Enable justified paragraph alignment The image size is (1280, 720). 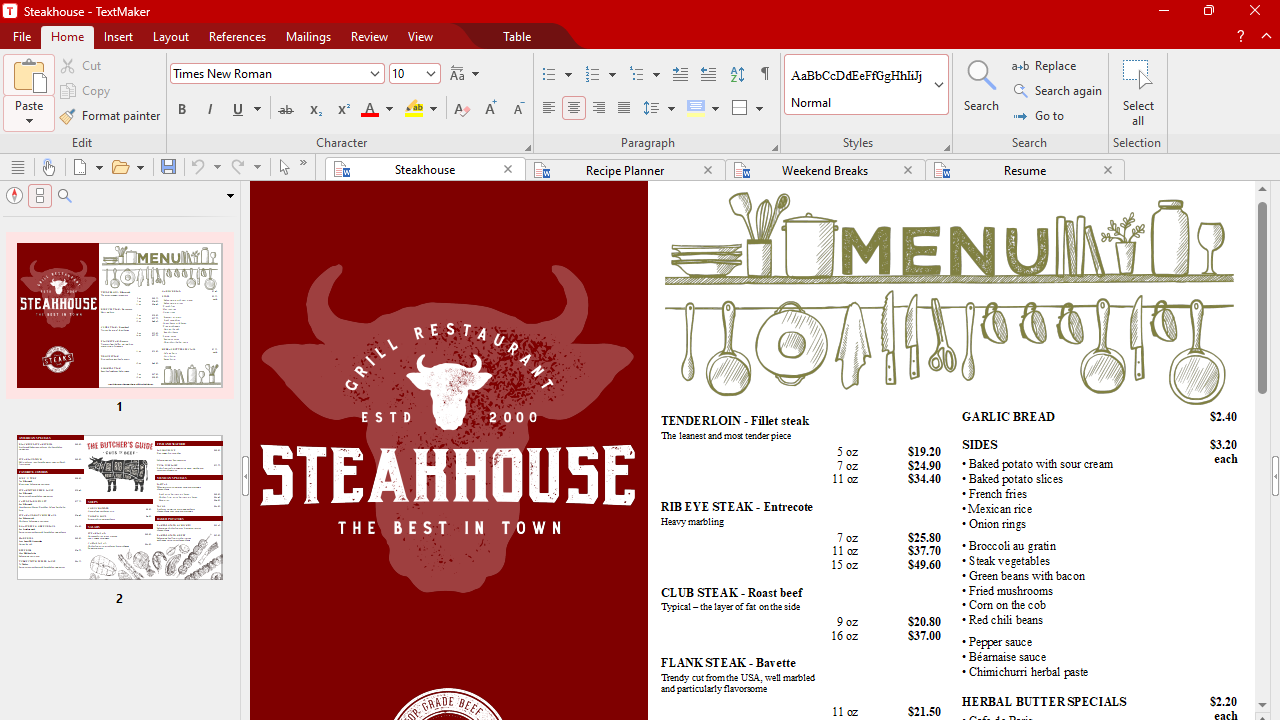point(624,108)
